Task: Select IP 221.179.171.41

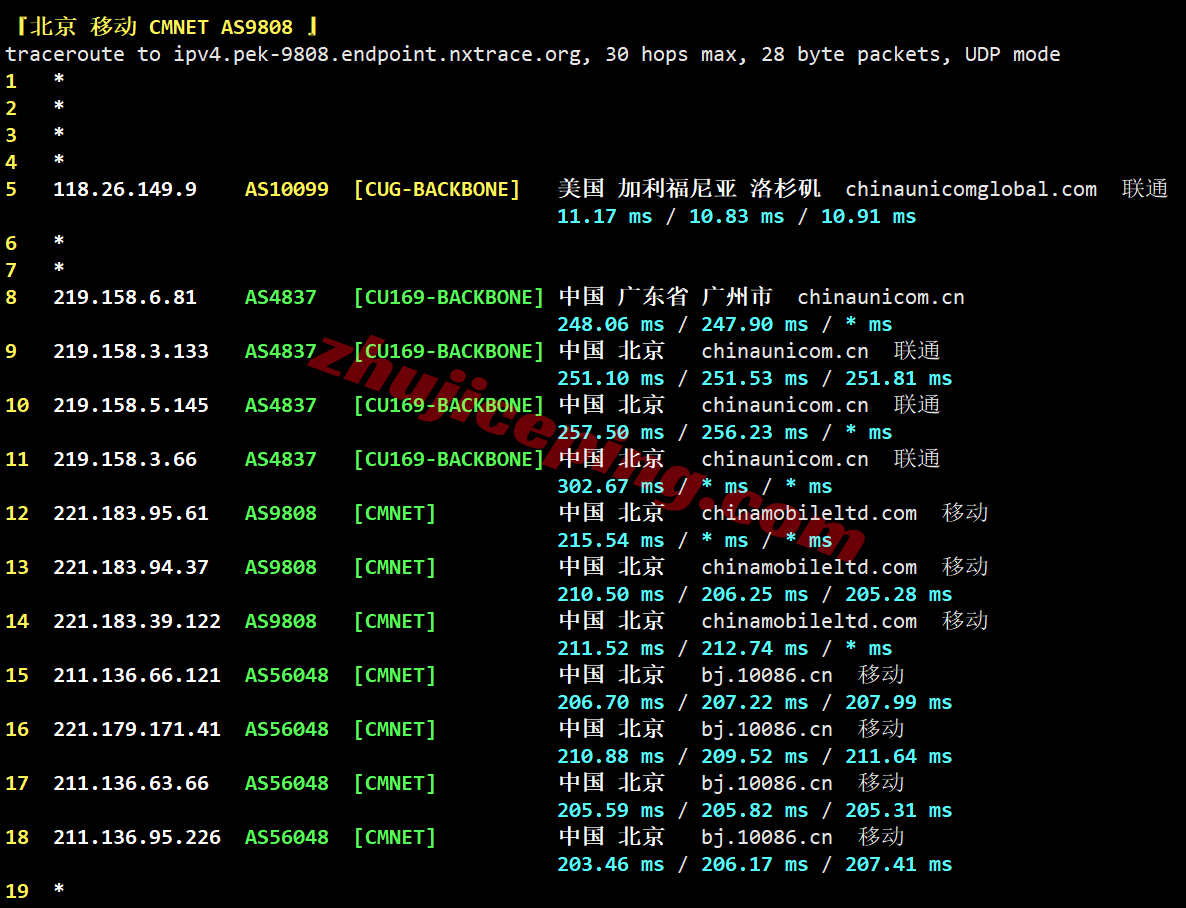Action: click(x=137, y=729)
